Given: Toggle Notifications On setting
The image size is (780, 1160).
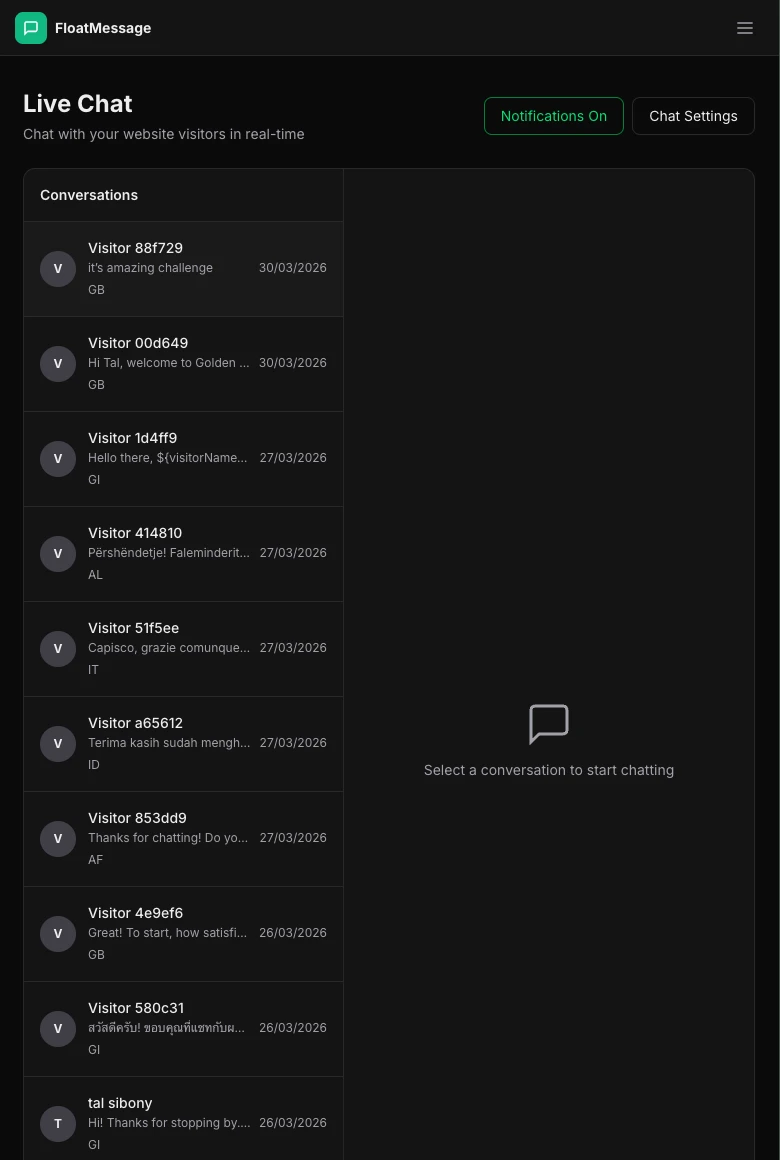Looking at the screenshot, I should (x=553, y=116).
